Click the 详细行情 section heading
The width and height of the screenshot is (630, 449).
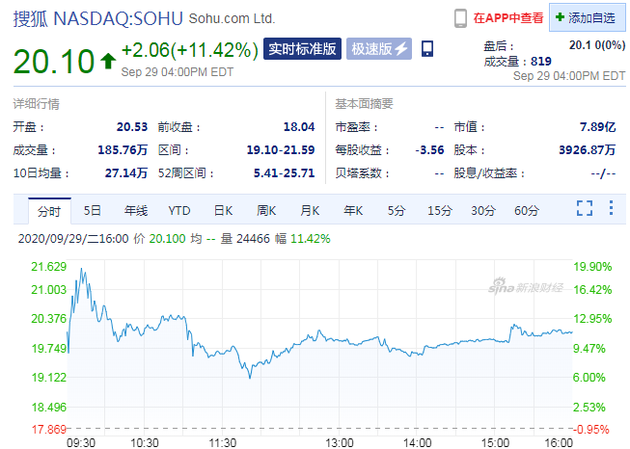click(36, 104)
